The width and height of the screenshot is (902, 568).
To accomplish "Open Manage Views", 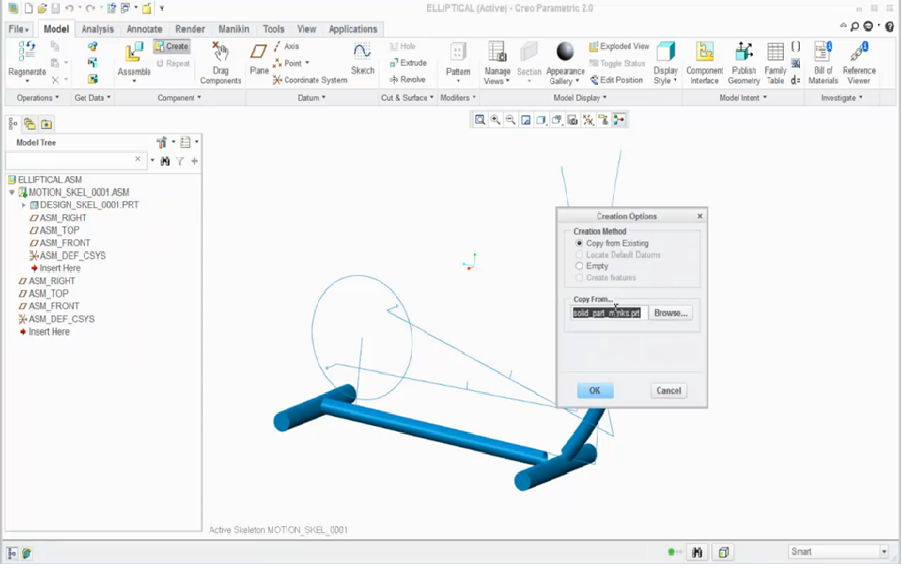I will (x=497, y=63).
